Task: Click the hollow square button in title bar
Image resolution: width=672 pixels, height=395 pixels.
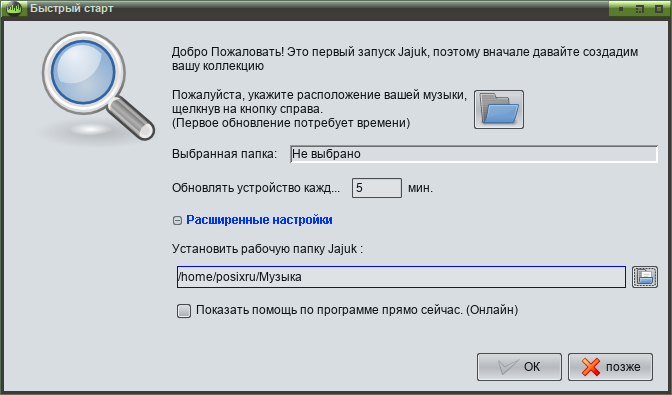Action: pyautogui.click(x=659, y=9)
